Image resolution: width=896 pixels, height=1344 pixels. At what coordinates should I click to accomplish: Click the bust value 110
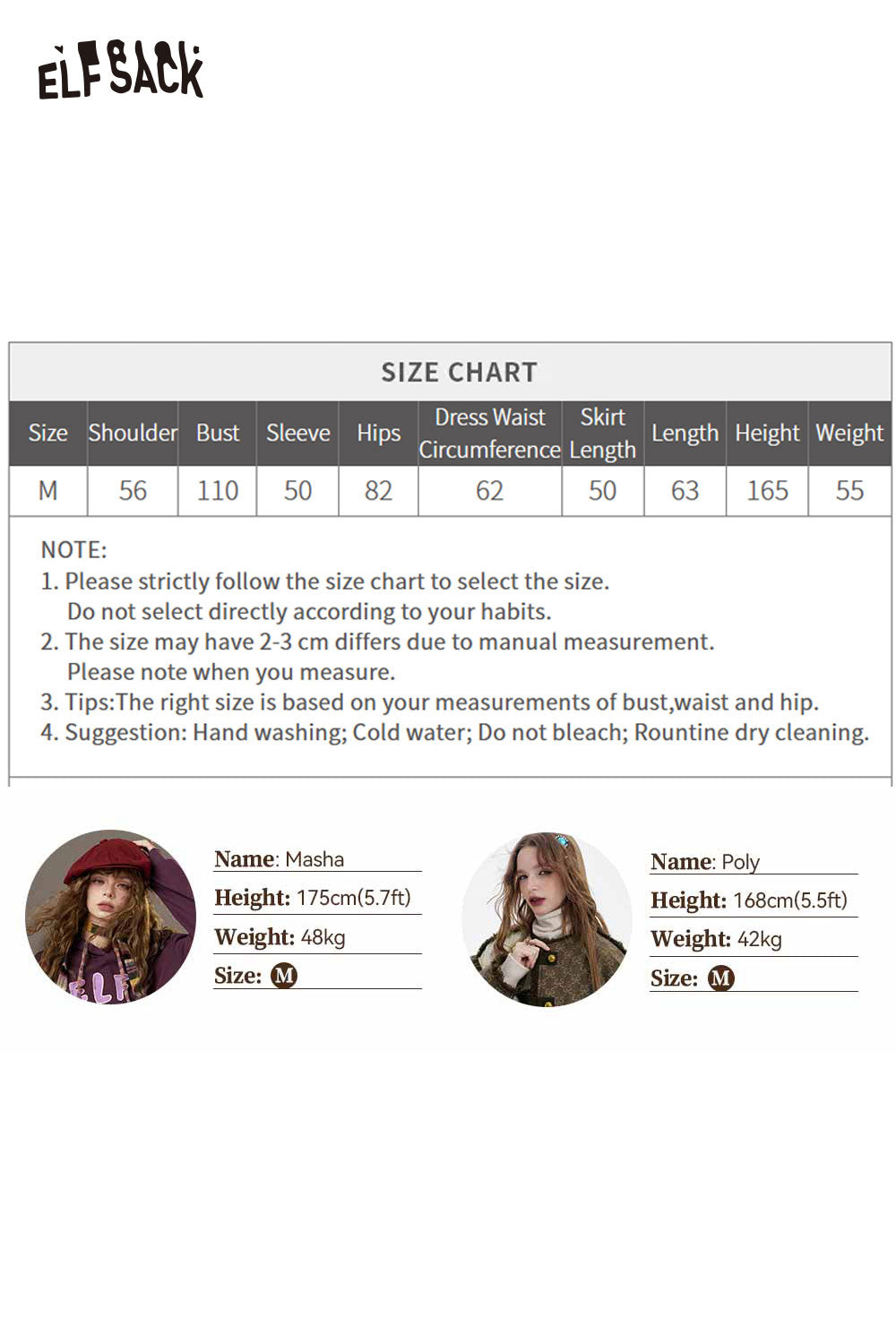click(218, 491)
